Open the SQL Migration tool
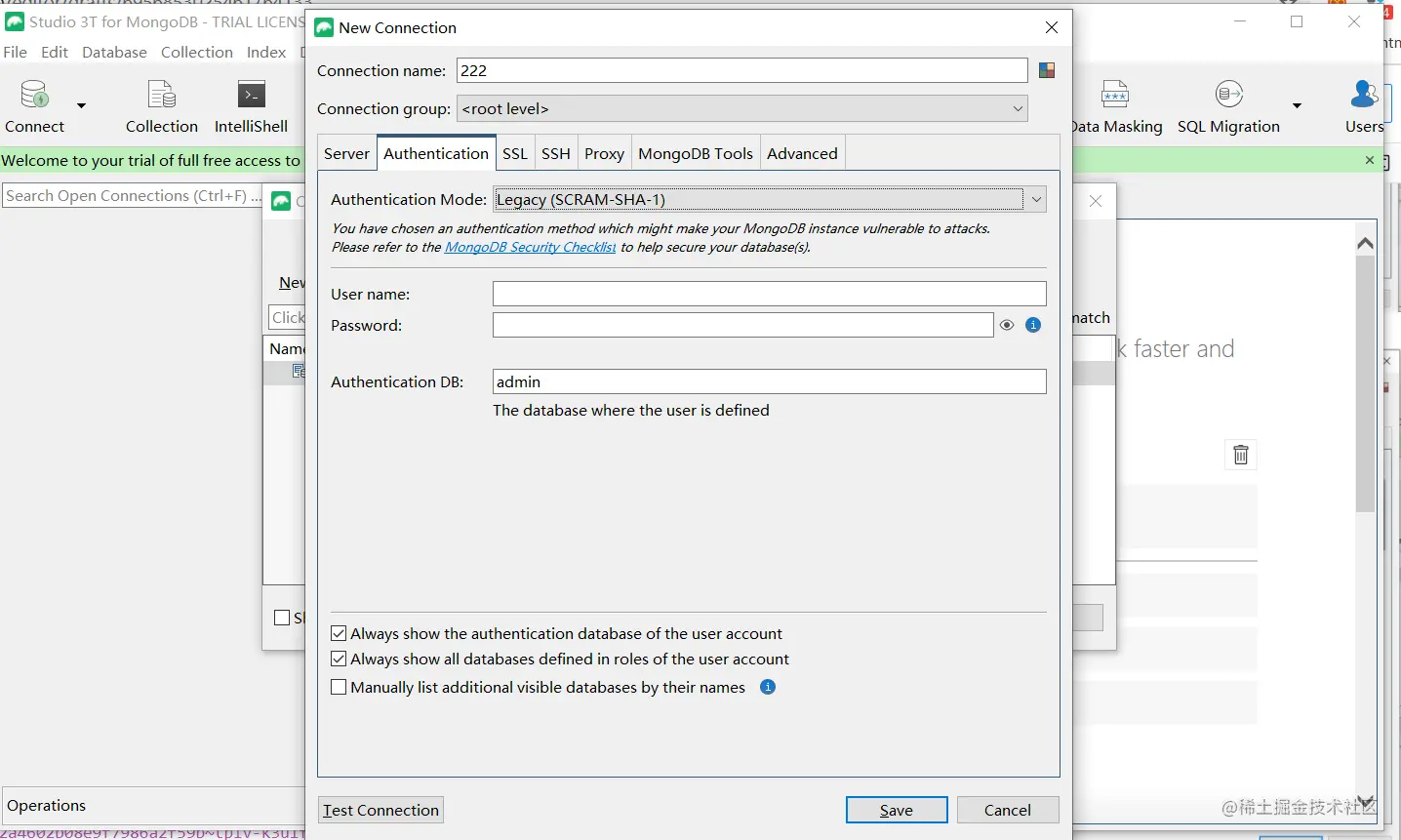The width and height of the screenshot is (1401, 840). (x=1228, y=106)
